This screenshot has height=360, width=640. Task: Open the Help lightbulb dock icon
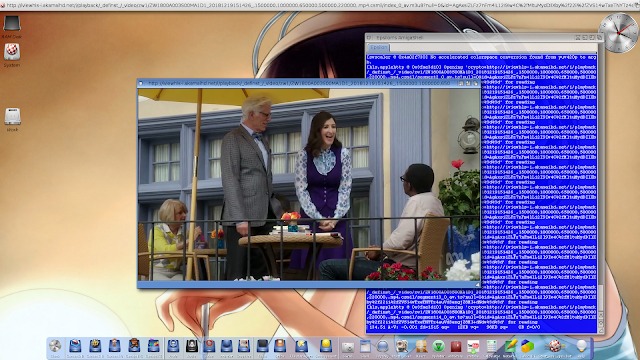[581, 346]
